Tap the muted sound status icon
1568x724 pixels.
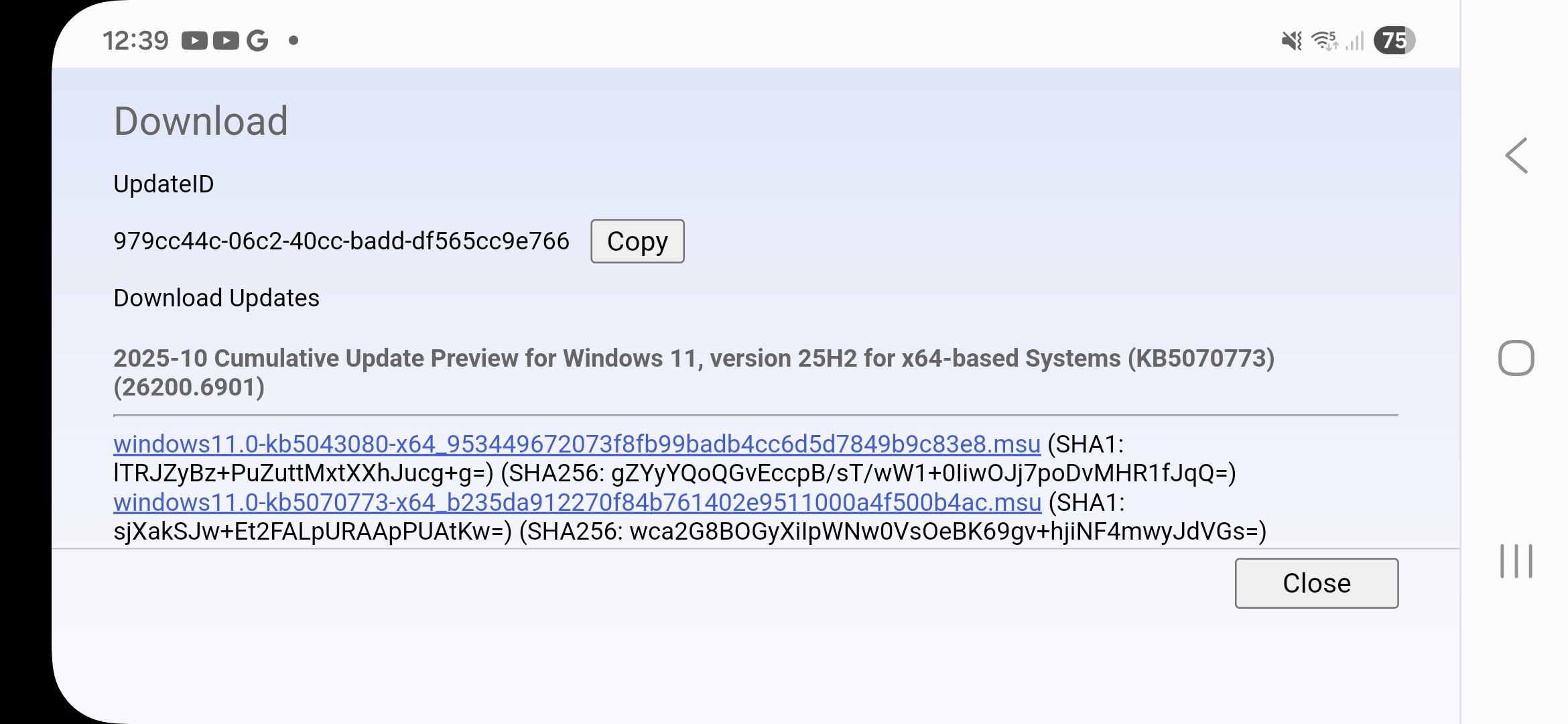click(x=1291, y=41)
